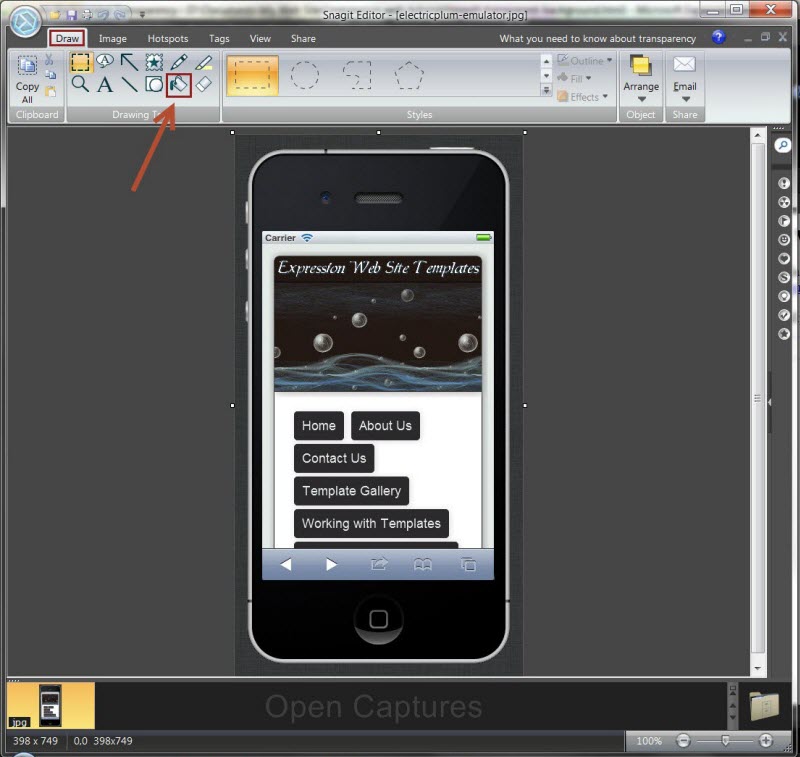Expand the Styles gallery more arrow

[x=546, y=90]
